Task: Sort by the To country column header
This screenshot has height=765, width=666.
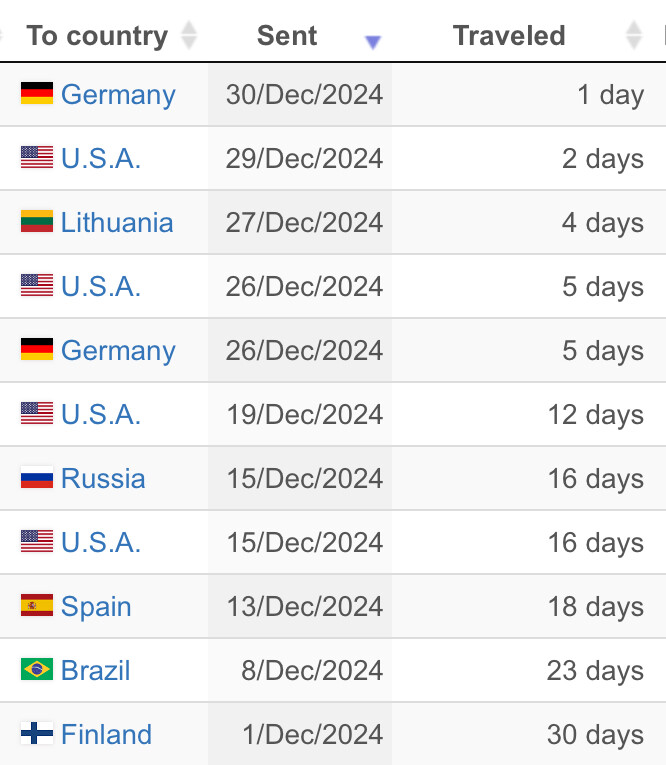Action: pyautogui.click(x=97, y=36)
